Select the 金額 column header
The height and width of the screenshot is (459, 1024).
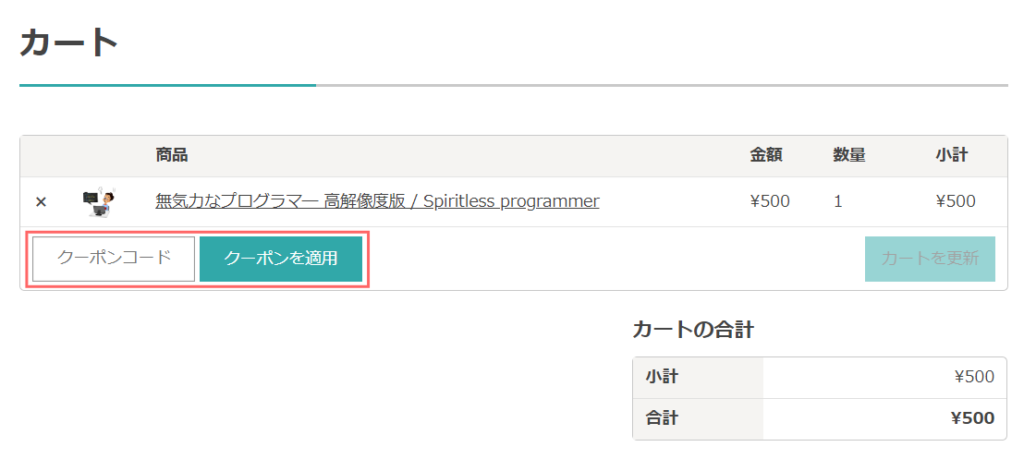767,155
